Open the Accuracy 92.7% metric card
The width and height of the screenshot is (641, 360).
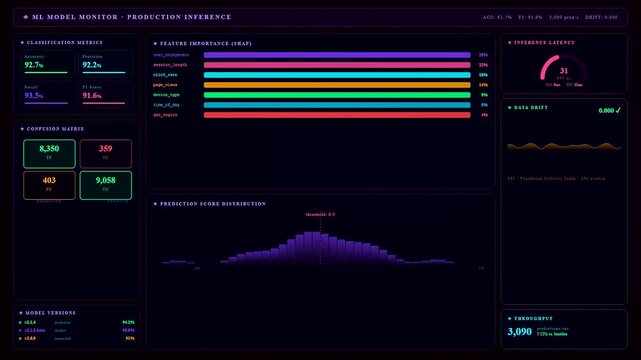[x=47, y=64]
